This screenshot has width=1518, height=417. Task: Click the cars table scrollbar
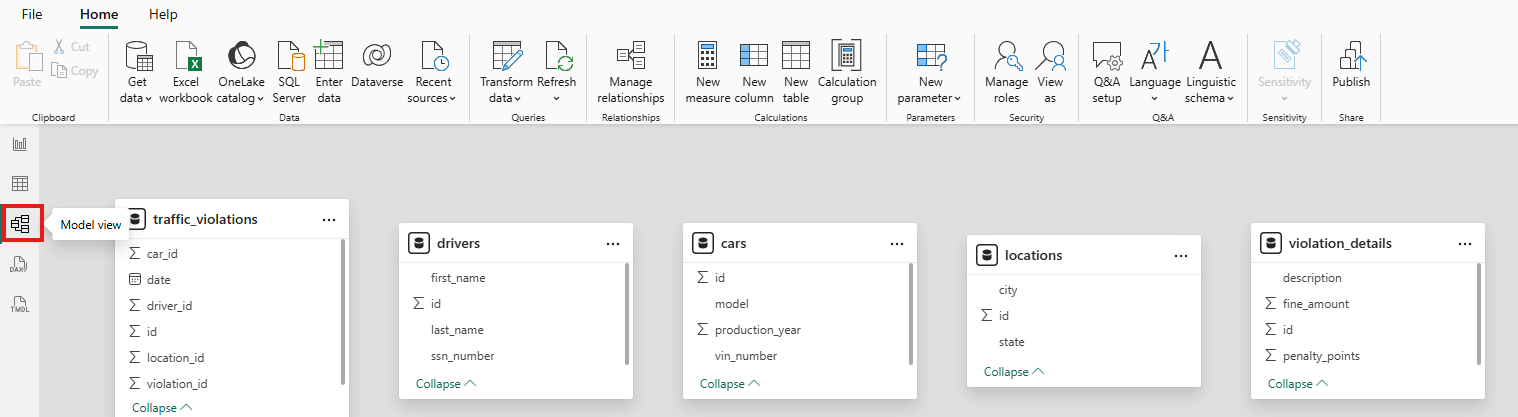pos(911,315)
